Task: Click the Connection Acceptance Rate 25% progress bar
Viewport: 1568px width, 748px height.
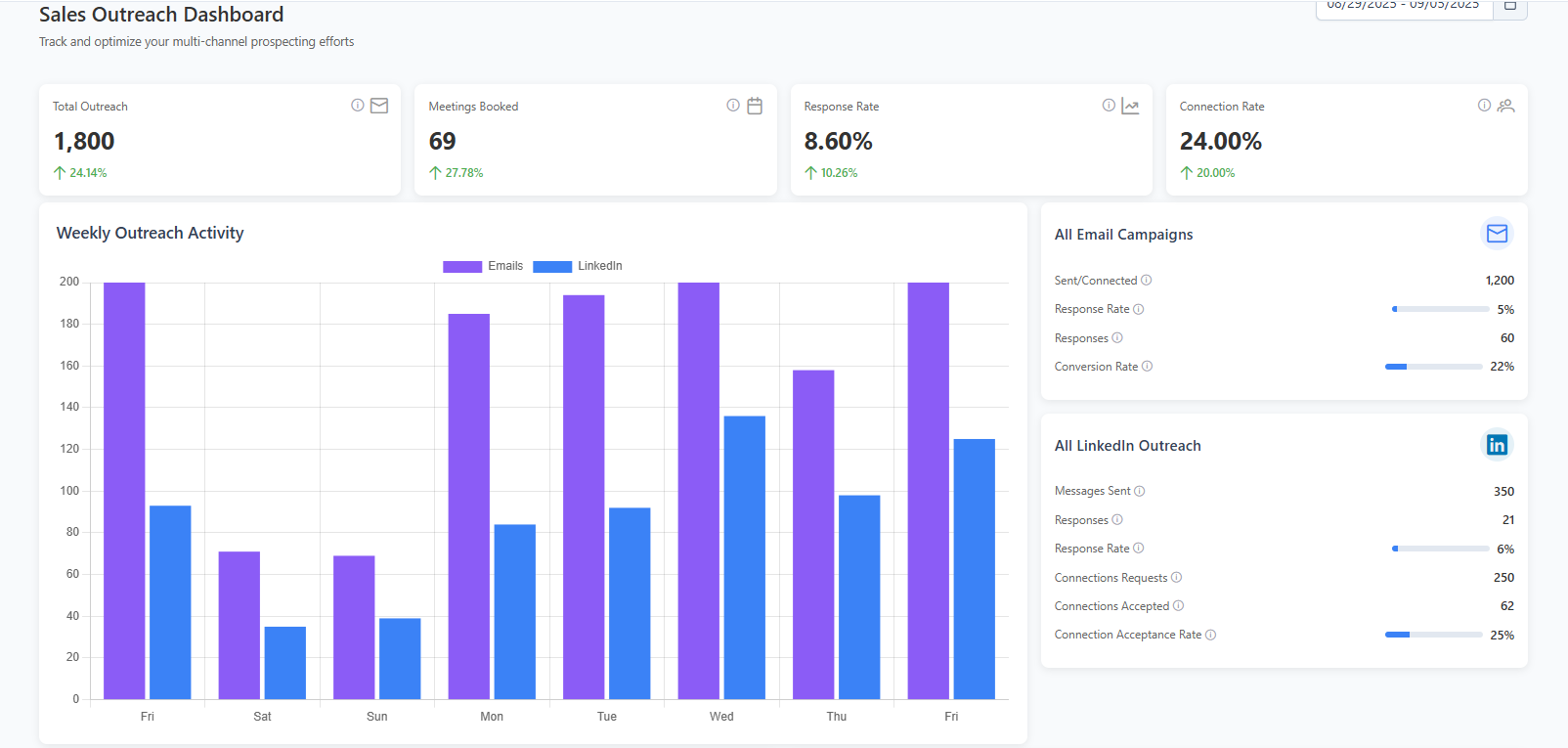Action: pyautogui.click(x=1434, y=635)
